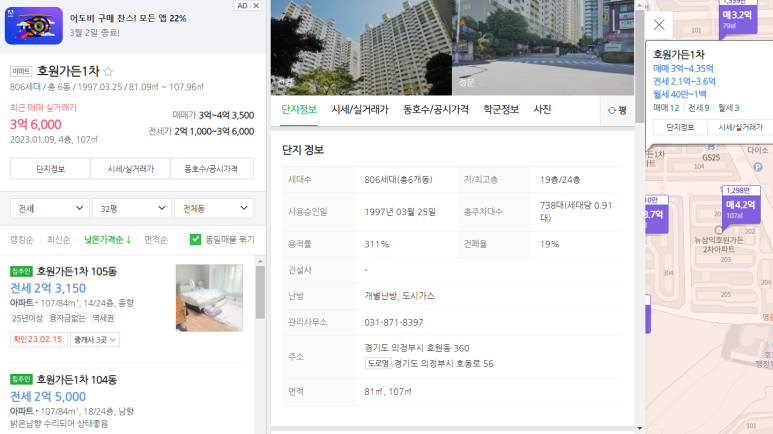Sort listings by 랭킹순
Image resolution: width=773 pixels, height=434 pixels.
(x=22, y=240)
